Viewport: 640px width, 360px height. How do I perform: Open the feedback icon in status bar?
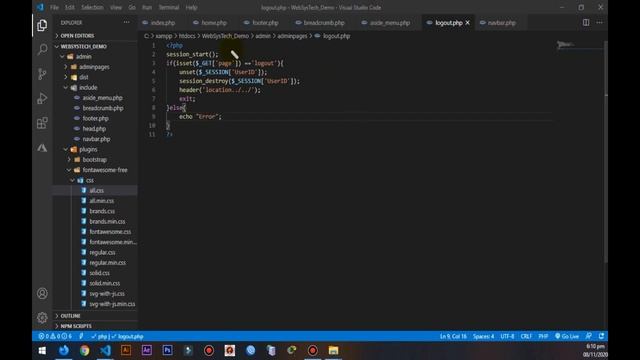(x=589, y=336)
